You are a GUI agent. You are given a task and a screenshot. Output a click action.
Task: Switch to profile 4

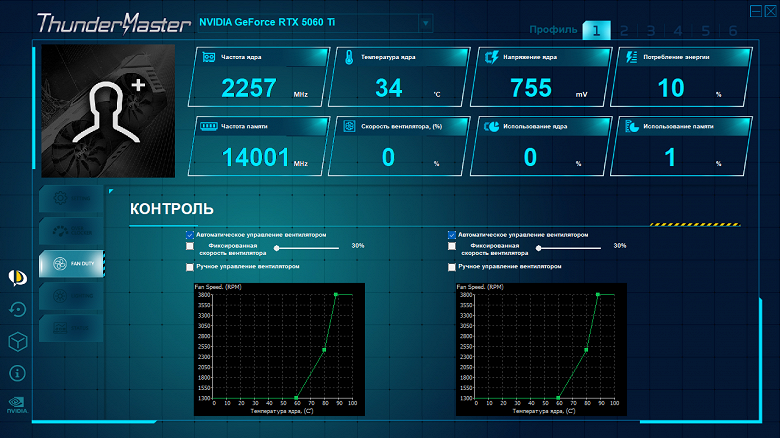click(678, 31)
